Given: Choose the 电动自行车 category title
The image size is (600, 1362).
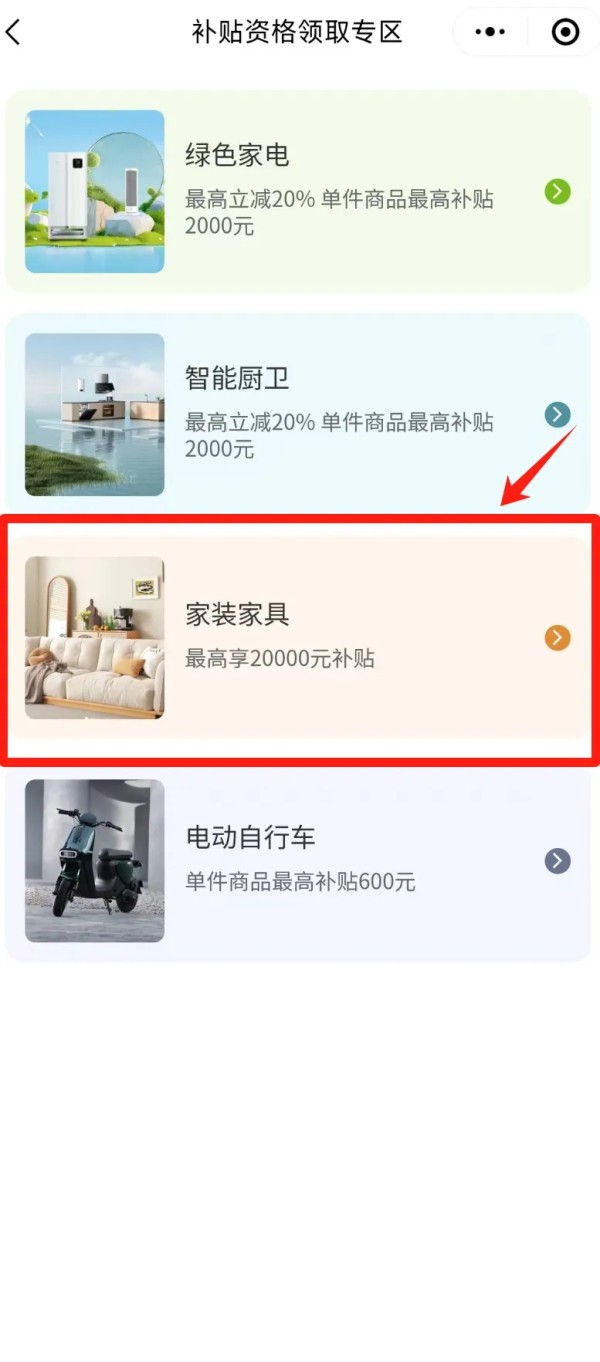Looking at the screenshot, I should (x=250, y=836).
